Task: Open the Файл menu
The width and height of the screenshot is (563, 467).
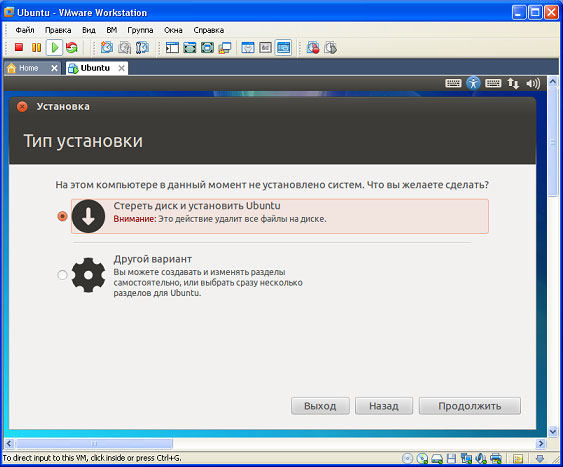Action: pyautogui.click(x=25, y=30)
